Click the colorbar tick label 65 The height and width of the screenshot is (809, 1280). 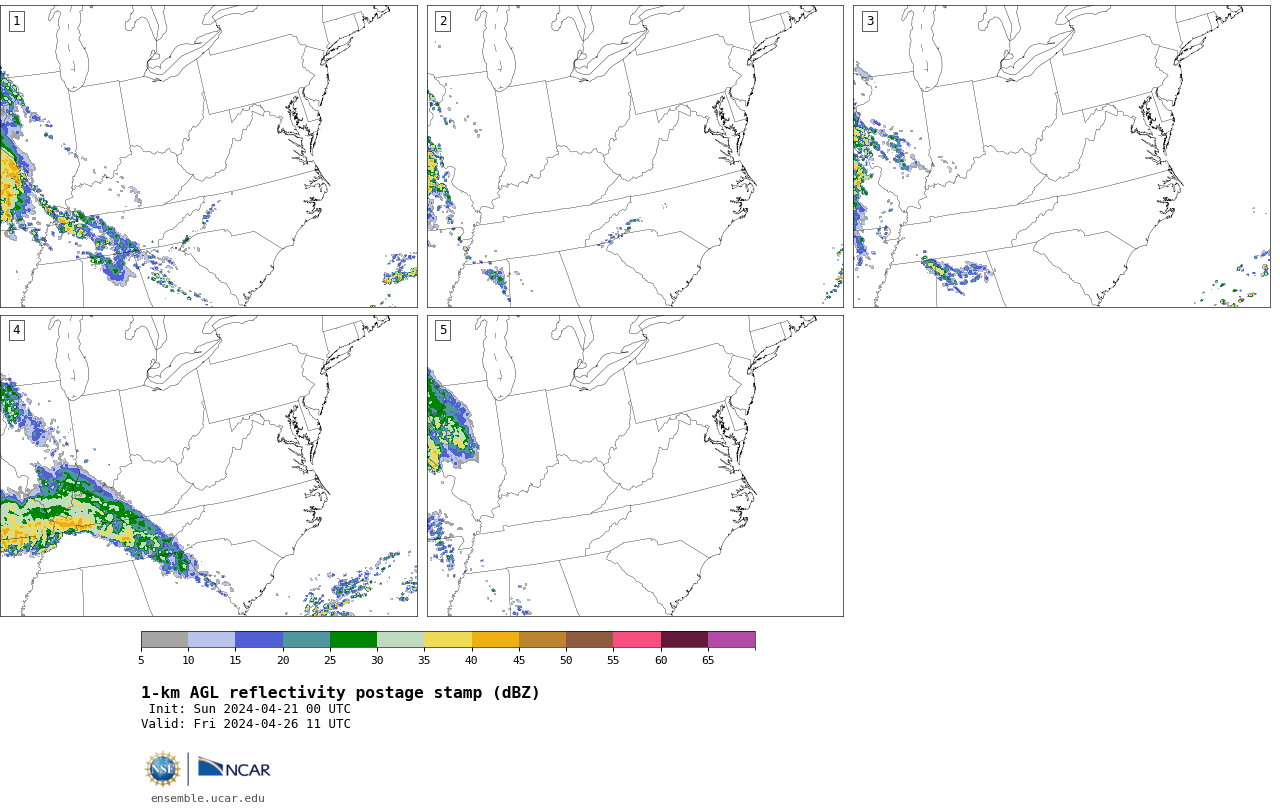708,660
